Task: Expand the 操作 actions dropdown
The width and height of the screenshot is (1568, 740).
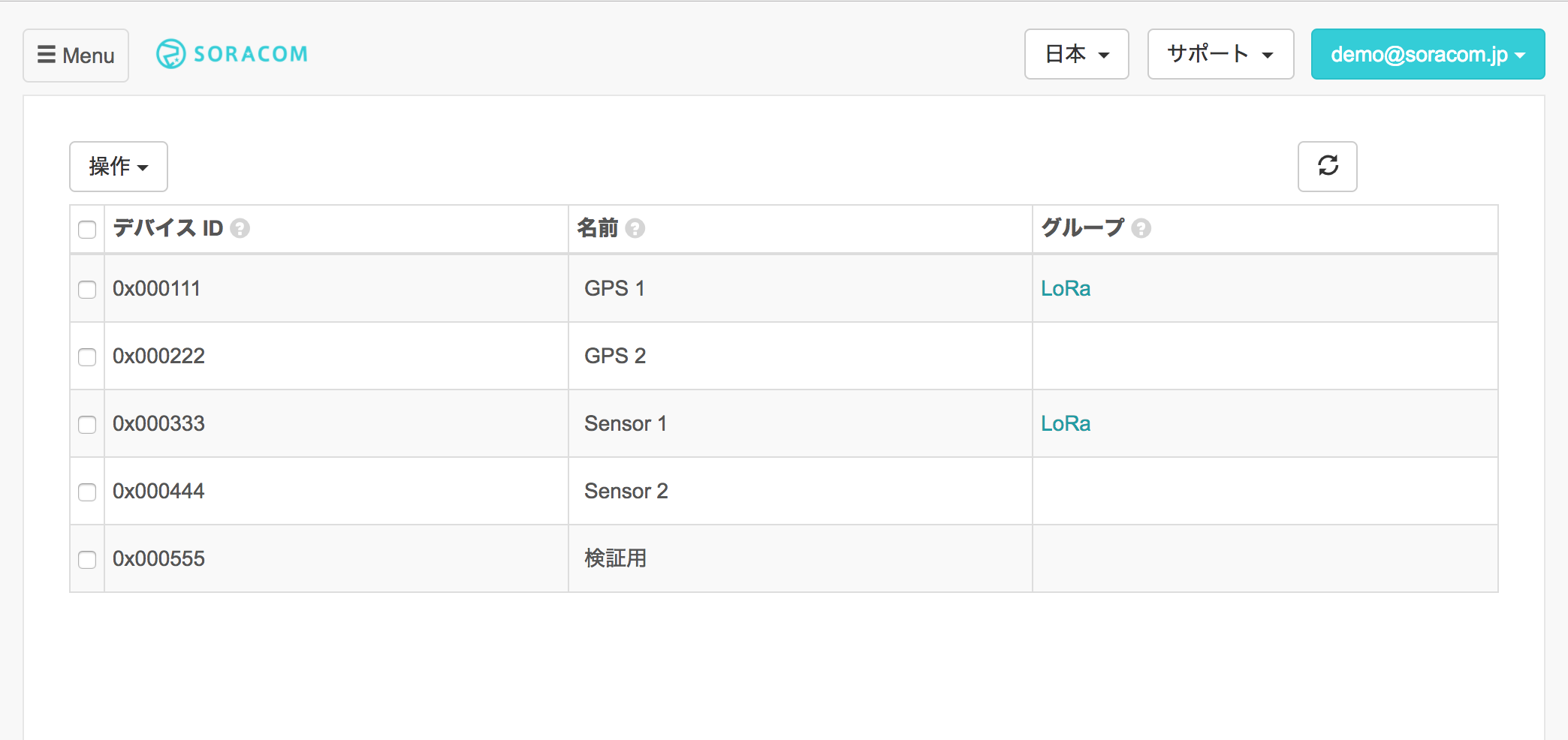Action: click(119, 167)
